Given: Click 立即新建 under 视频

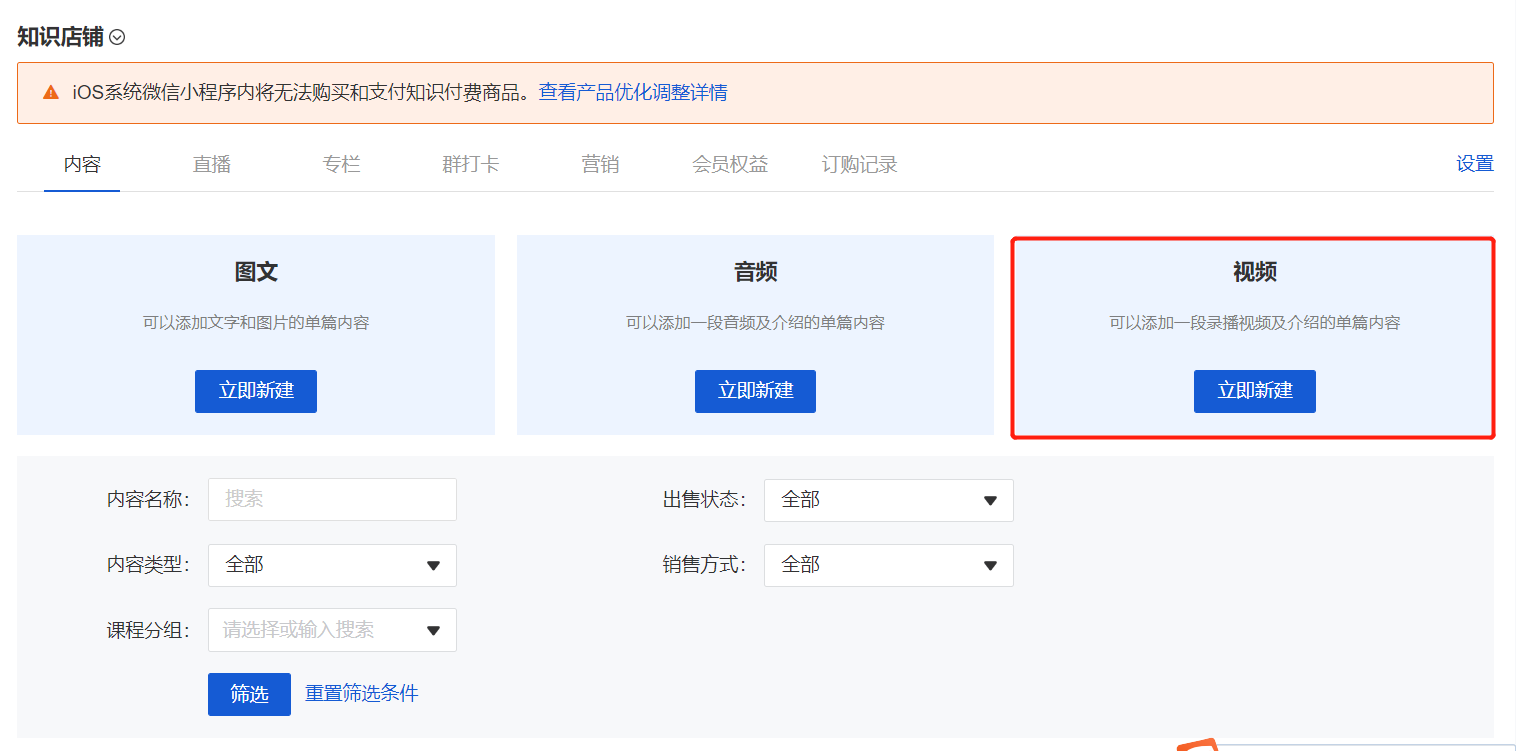Looking at the screenshot, I should click(x=1255, y=391).
